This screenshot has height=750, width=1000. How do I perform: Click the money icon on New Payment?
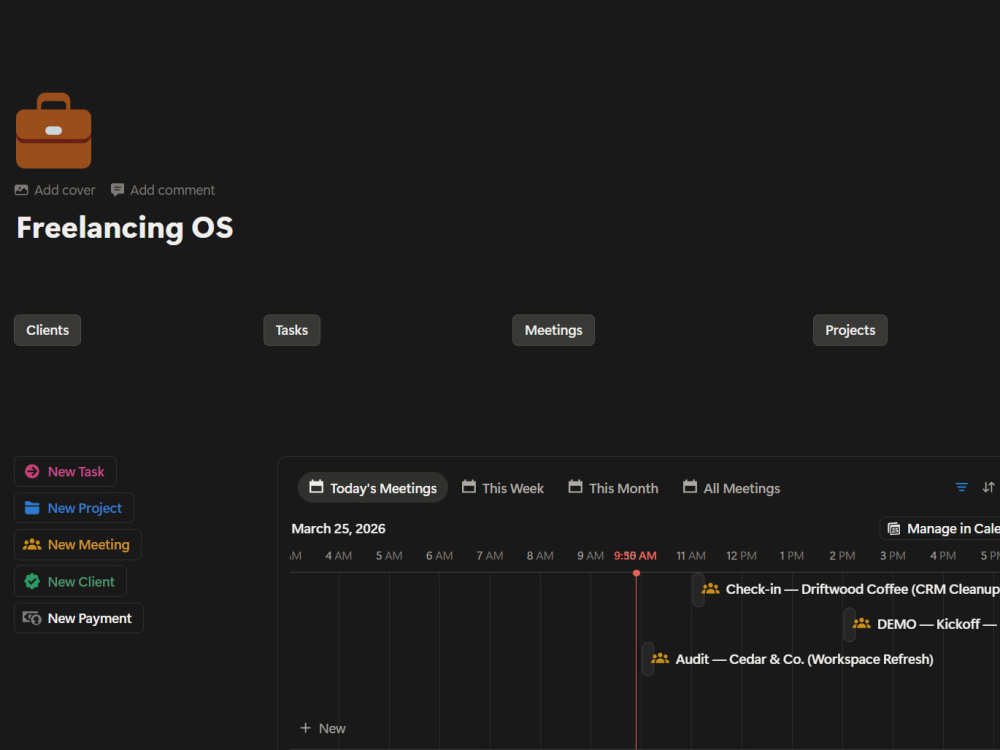coord(32,618)
